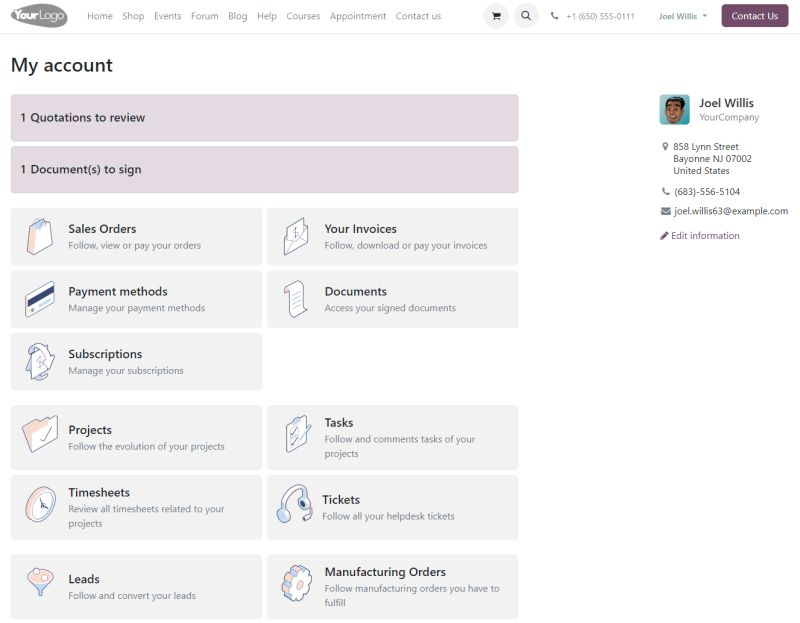Image resolution: width=800 pixels, height=623 pixels.
Task: Click the purple Contact Us button
Action: (x=754, y=16)
